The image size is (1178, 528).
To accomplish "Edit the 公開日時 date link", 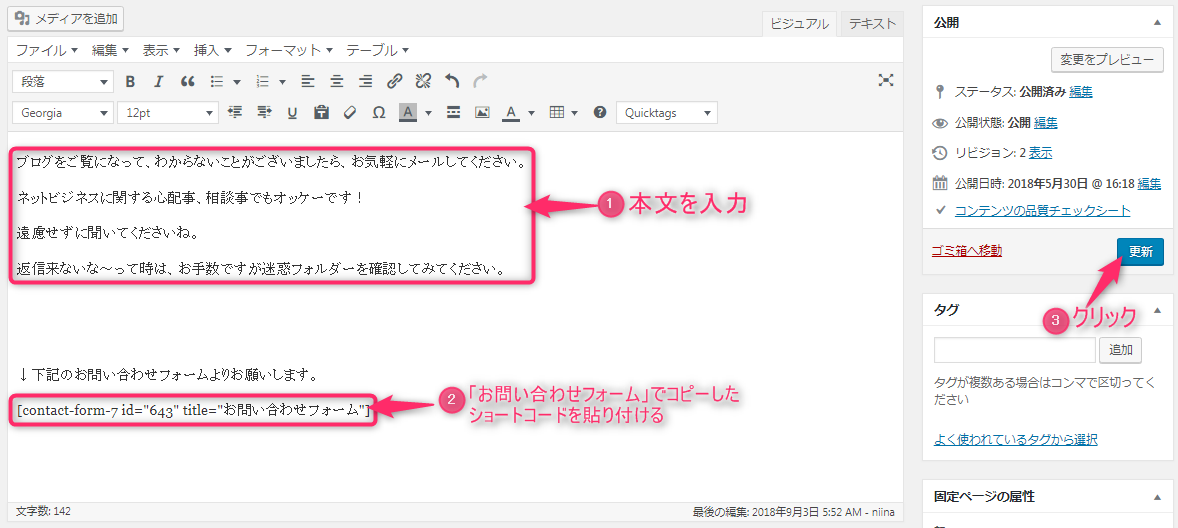I will click(1149, 183).
